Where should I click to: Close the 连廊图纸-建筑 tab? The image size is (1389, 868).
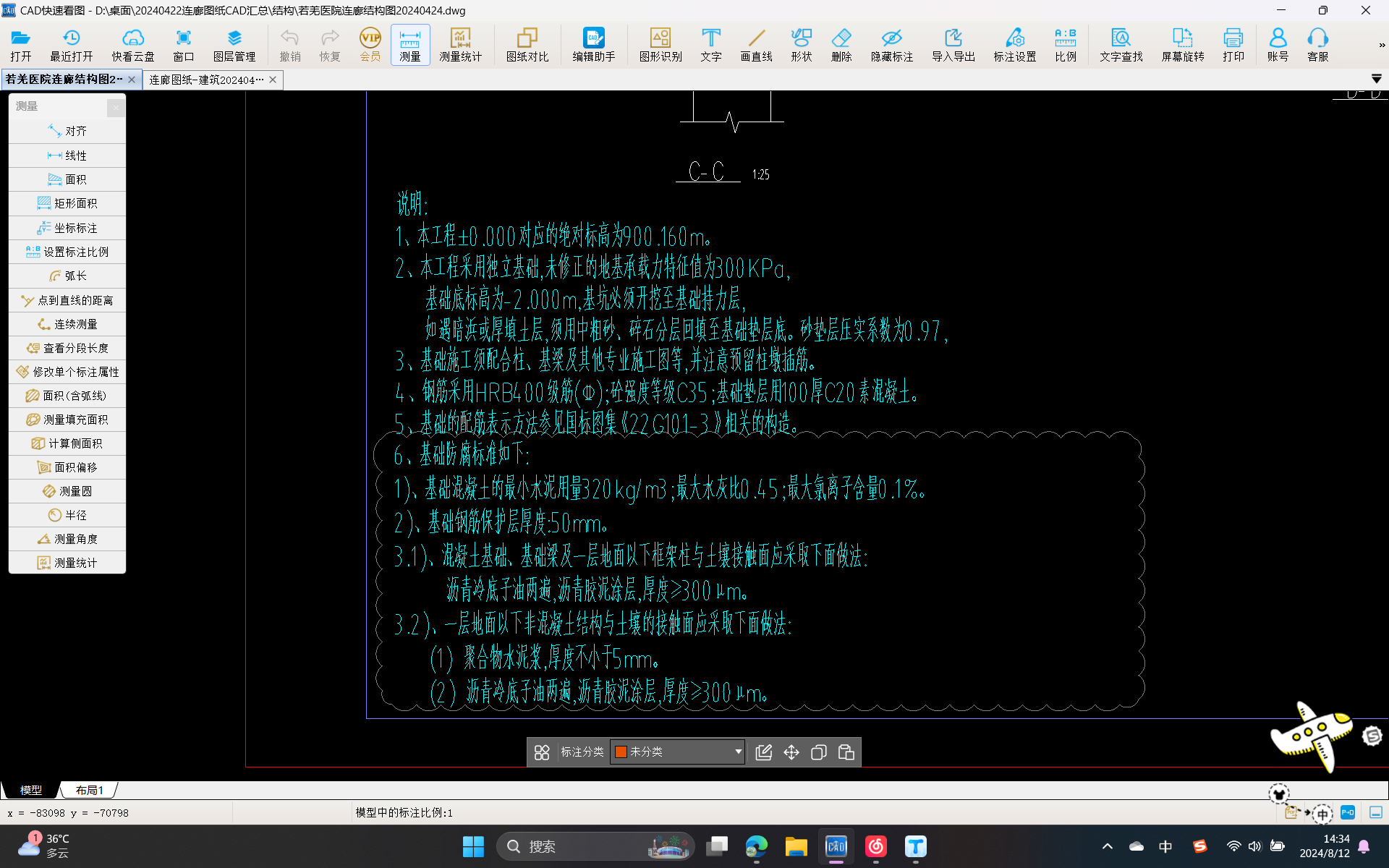pyautogui.click(x=273, y=80)
